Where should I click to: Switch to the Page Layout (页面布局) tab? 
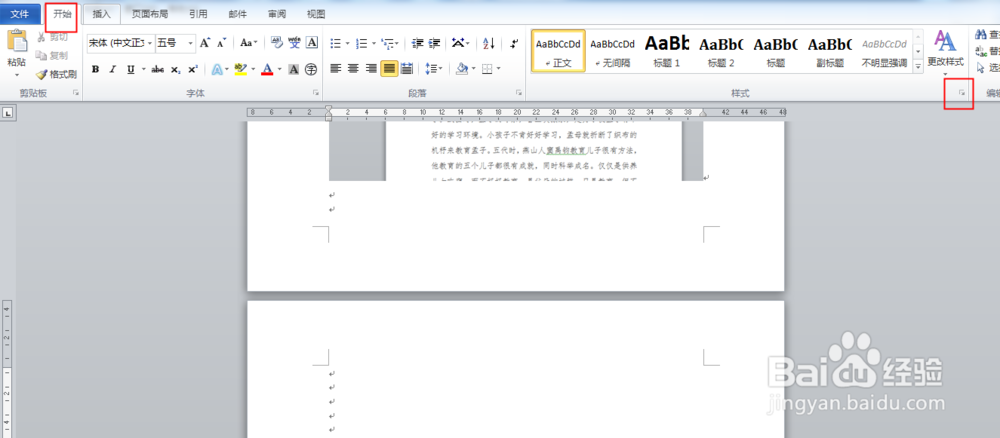click(x=150, y=13)
